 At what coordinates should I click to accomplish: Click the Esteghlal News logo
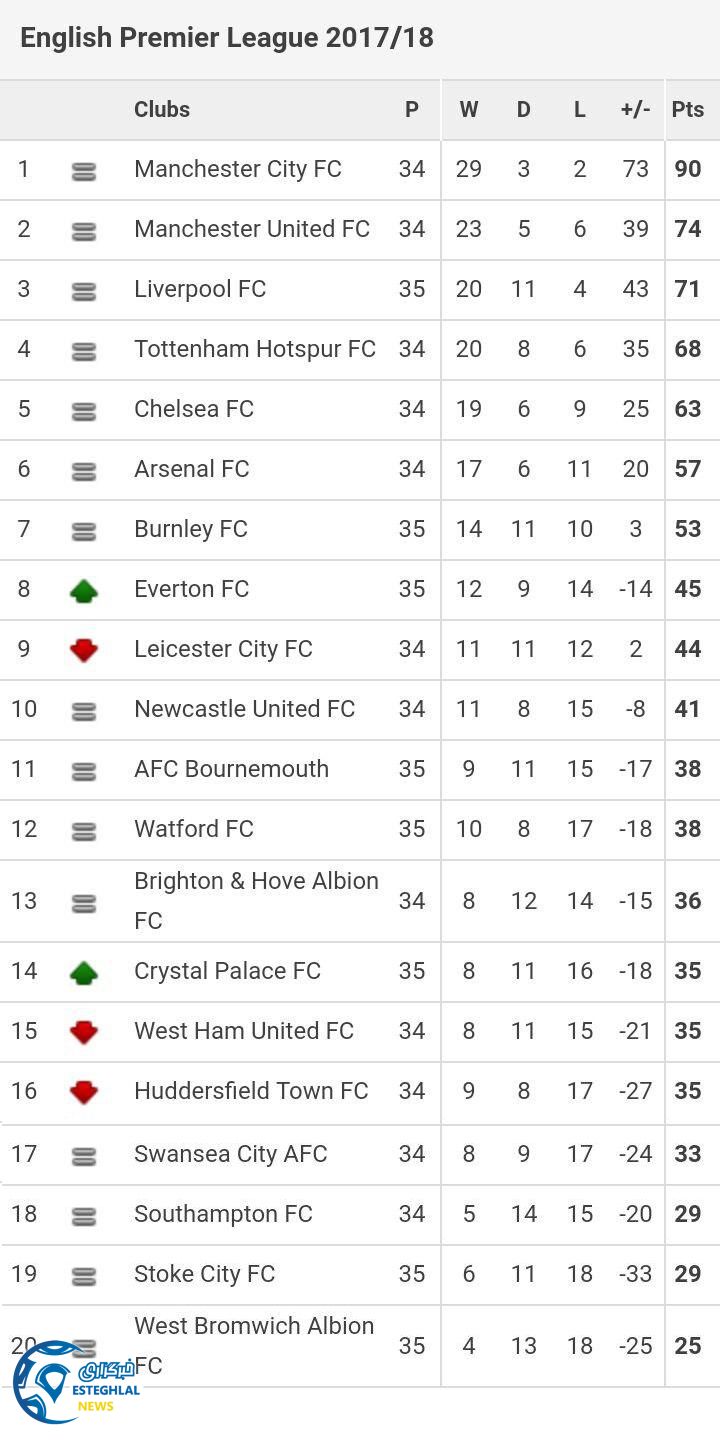coord(74,1383)
